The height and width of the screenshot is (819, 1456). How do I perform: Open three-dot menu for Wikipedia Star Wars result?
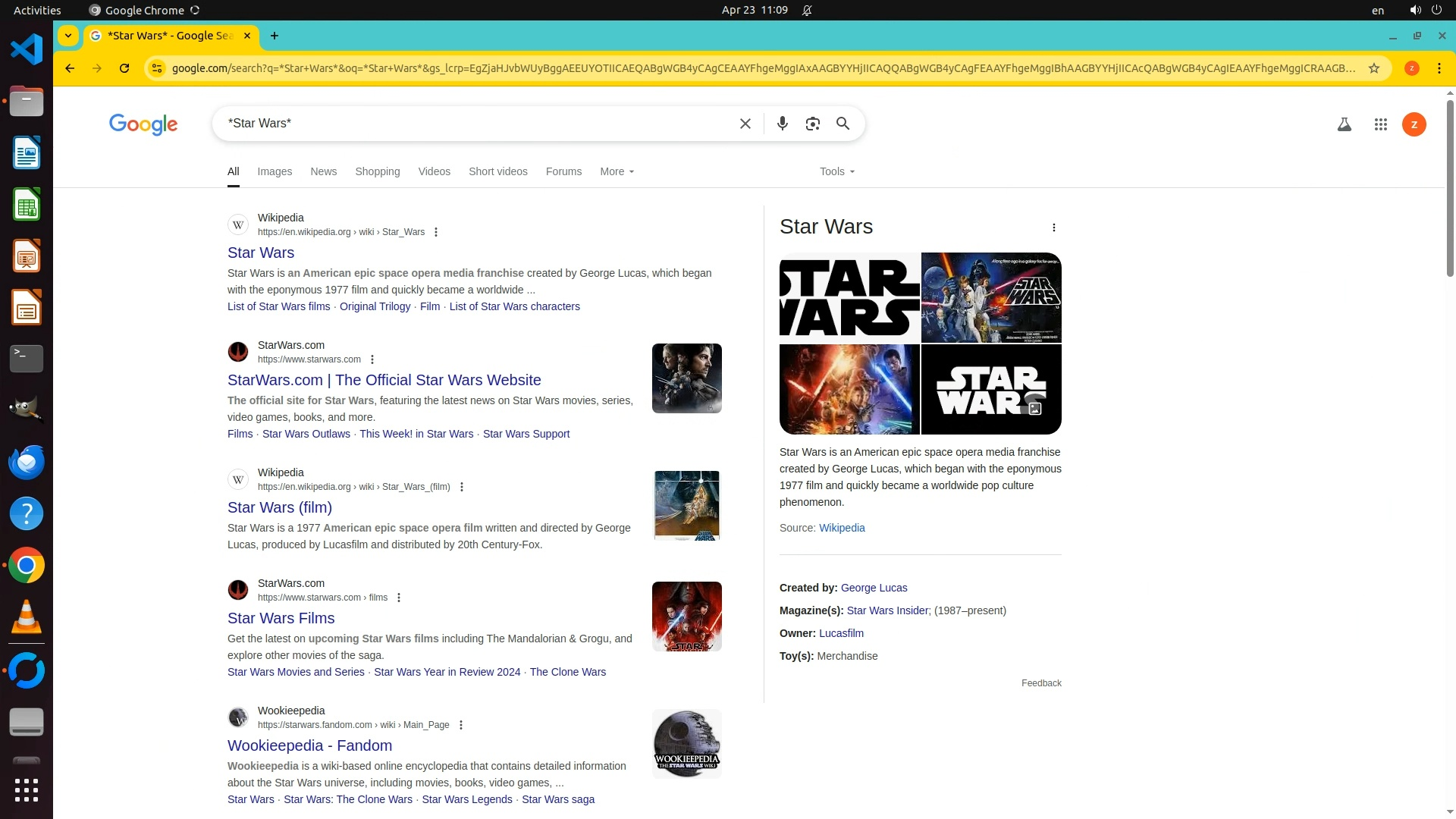(435, 232)
